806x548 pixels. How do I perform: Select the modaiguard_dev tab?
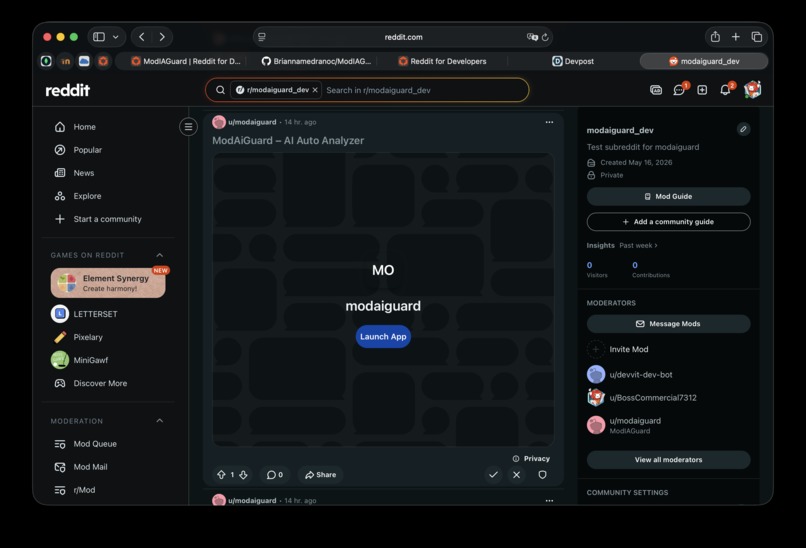click(x=704, y=61)
